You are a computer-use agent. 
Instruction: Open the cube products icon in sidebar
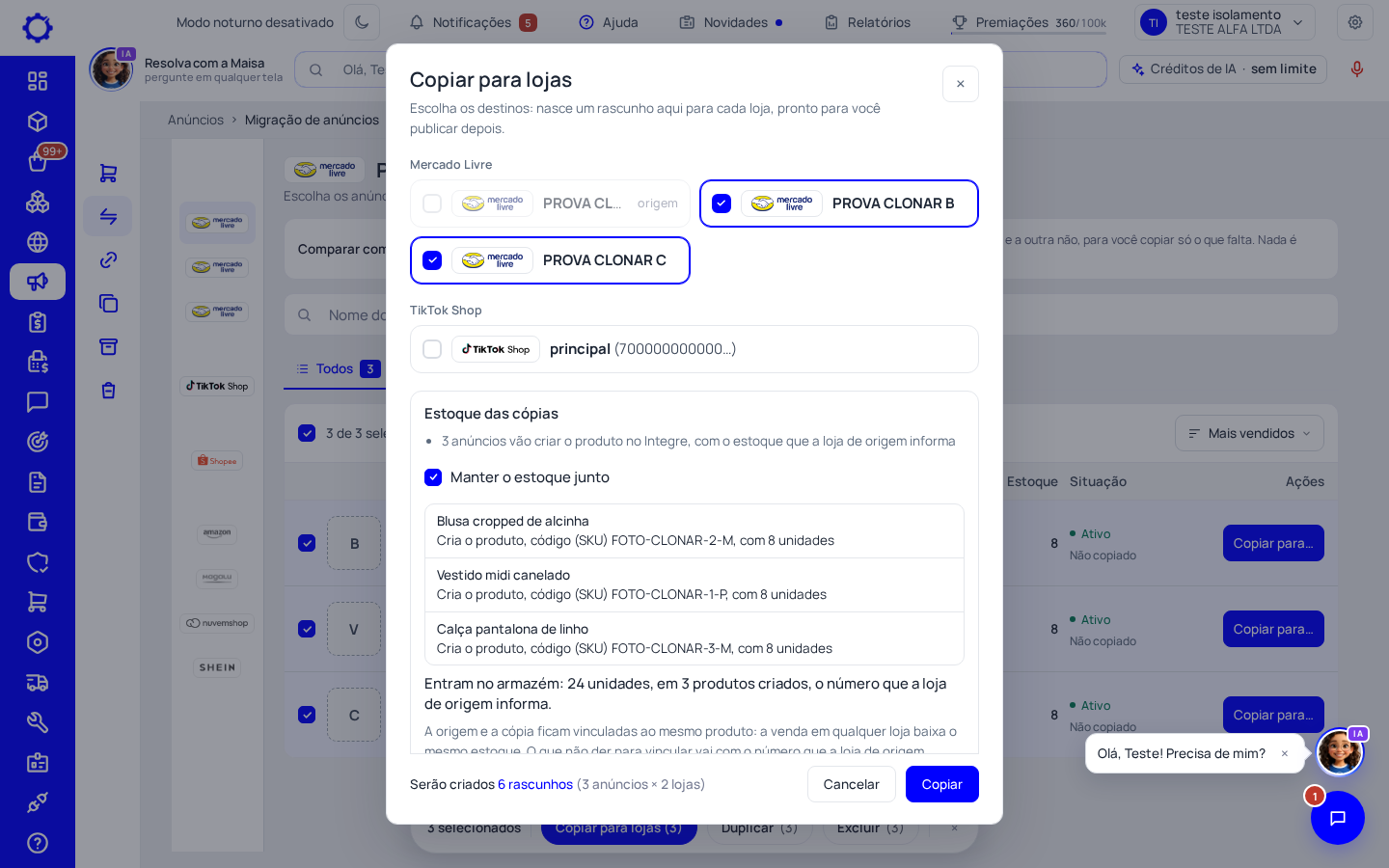click(38, 122)
